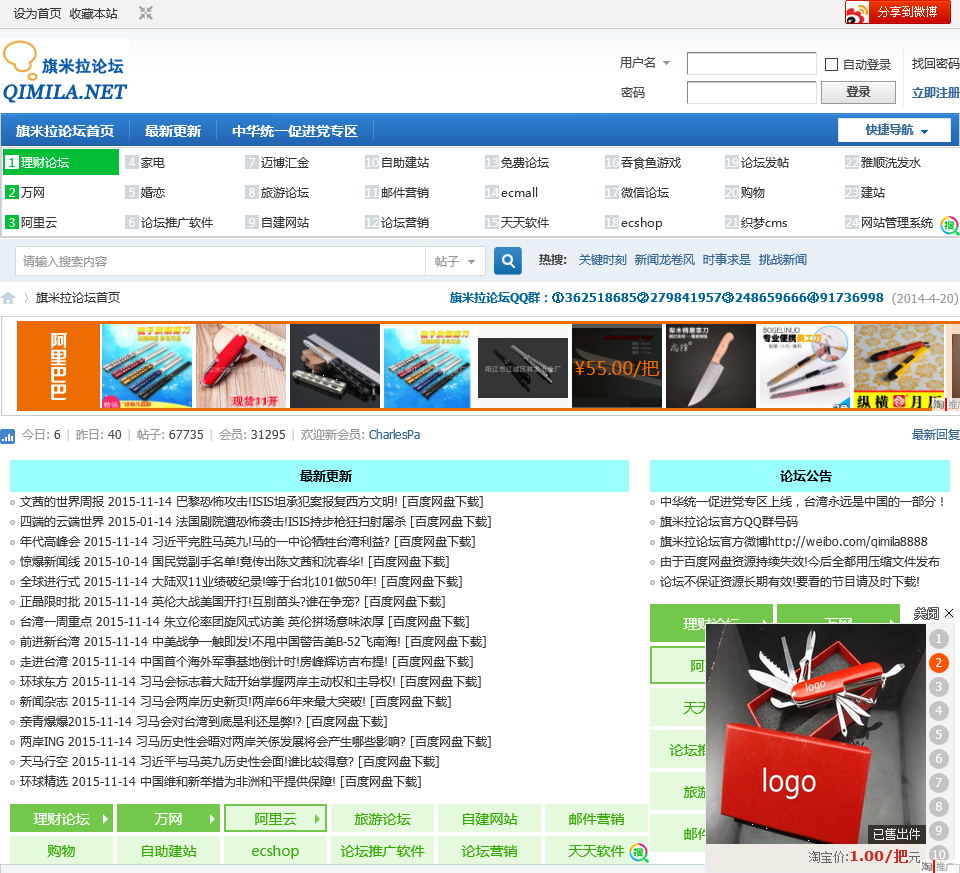
Task: Click bottom 旅游论坛 button
Action: 382,819
